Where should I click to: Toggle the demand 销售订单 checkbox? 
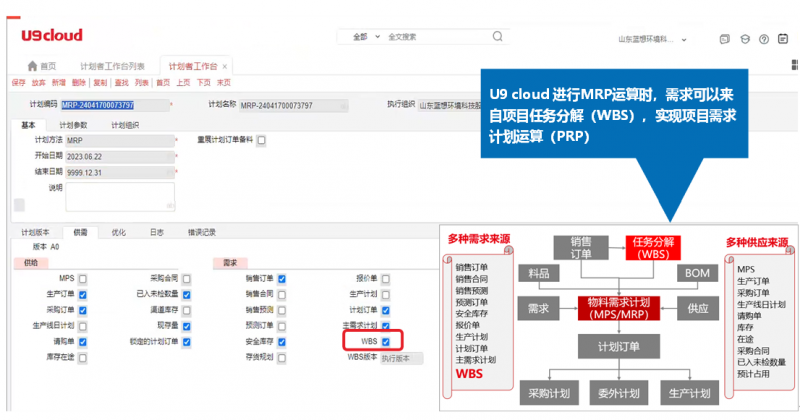point(282,279)
